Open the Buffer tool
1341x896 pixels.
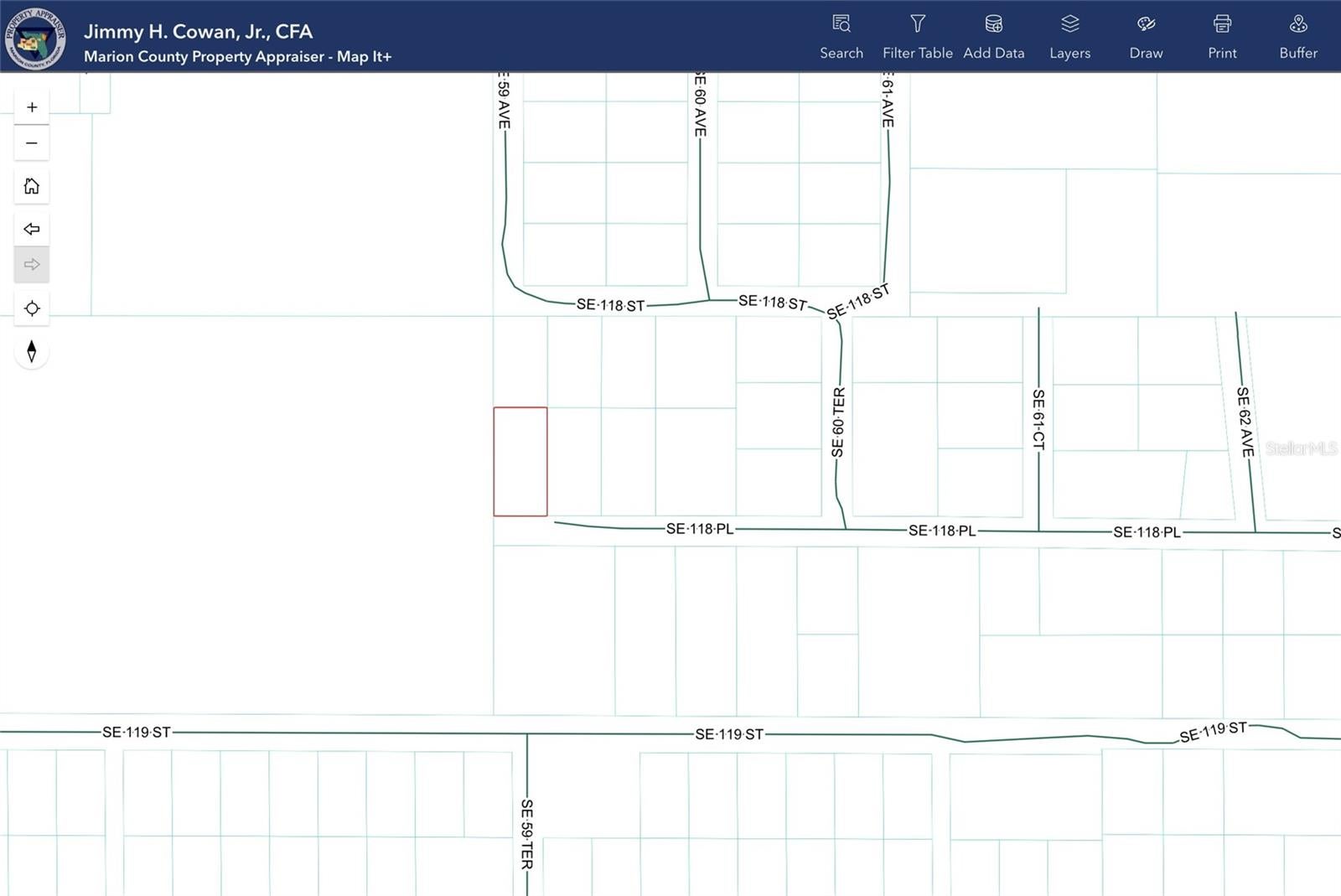pos(1298,37)
